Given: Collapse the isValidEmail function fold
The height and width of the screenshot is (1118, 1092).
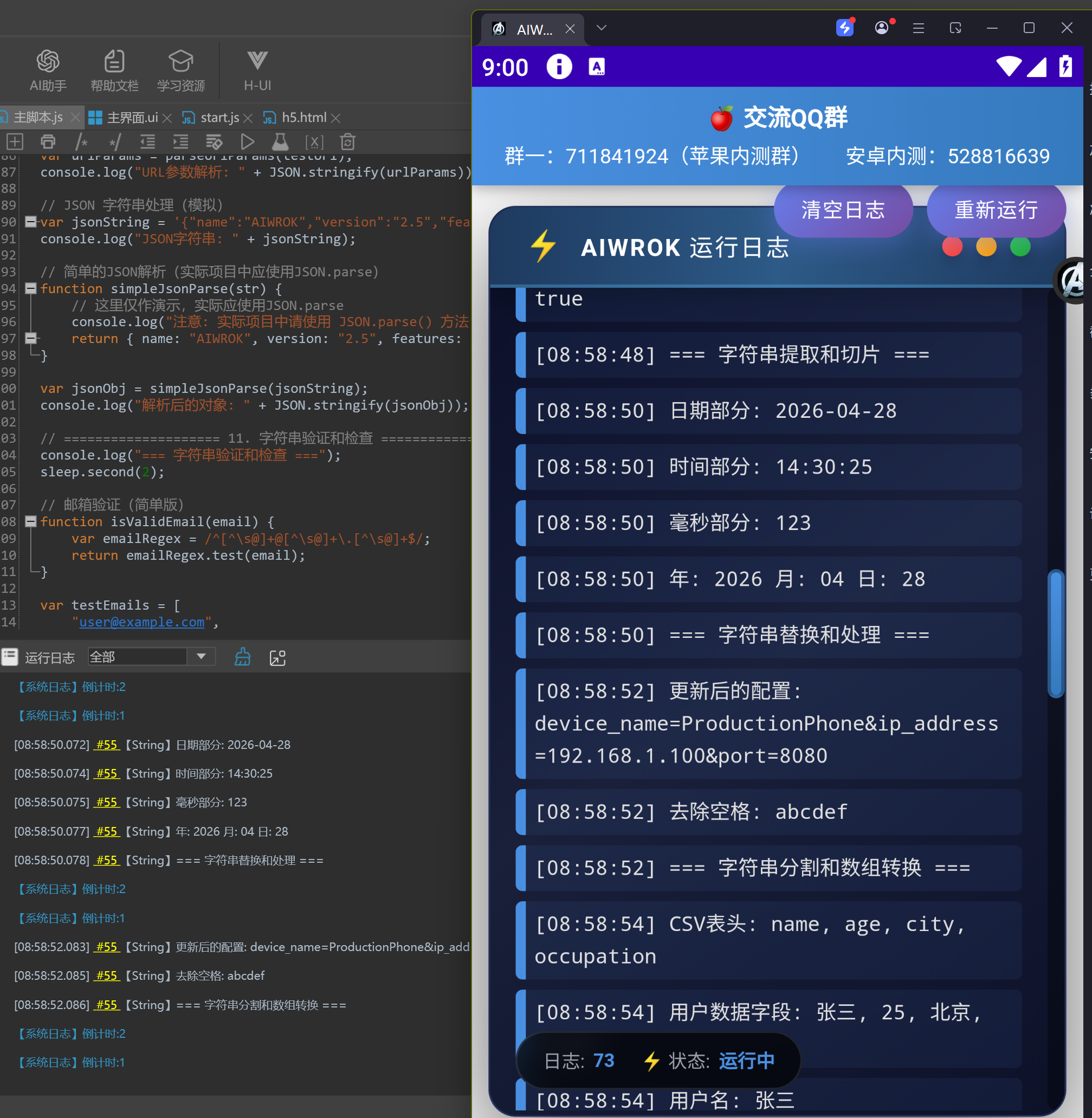Looking at the screenshot, I should [x=31, y=521].
